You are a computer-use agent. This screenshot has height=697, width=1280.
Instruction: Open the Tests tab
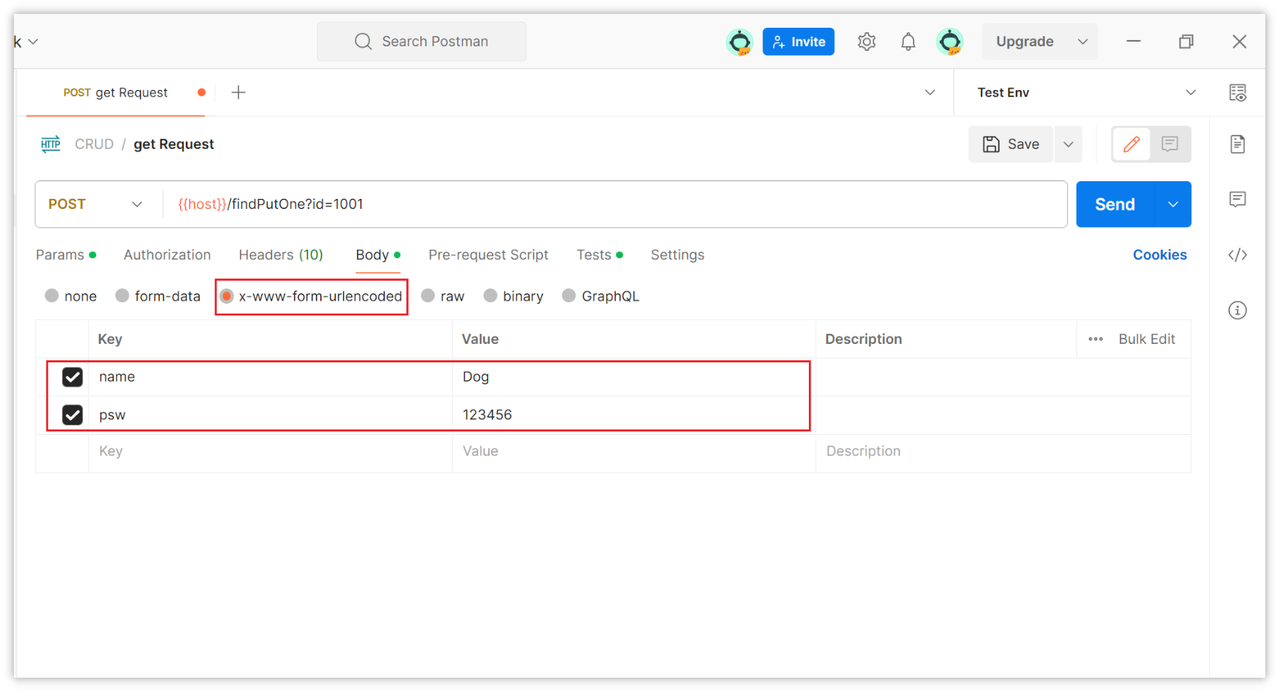pos(600,255)
